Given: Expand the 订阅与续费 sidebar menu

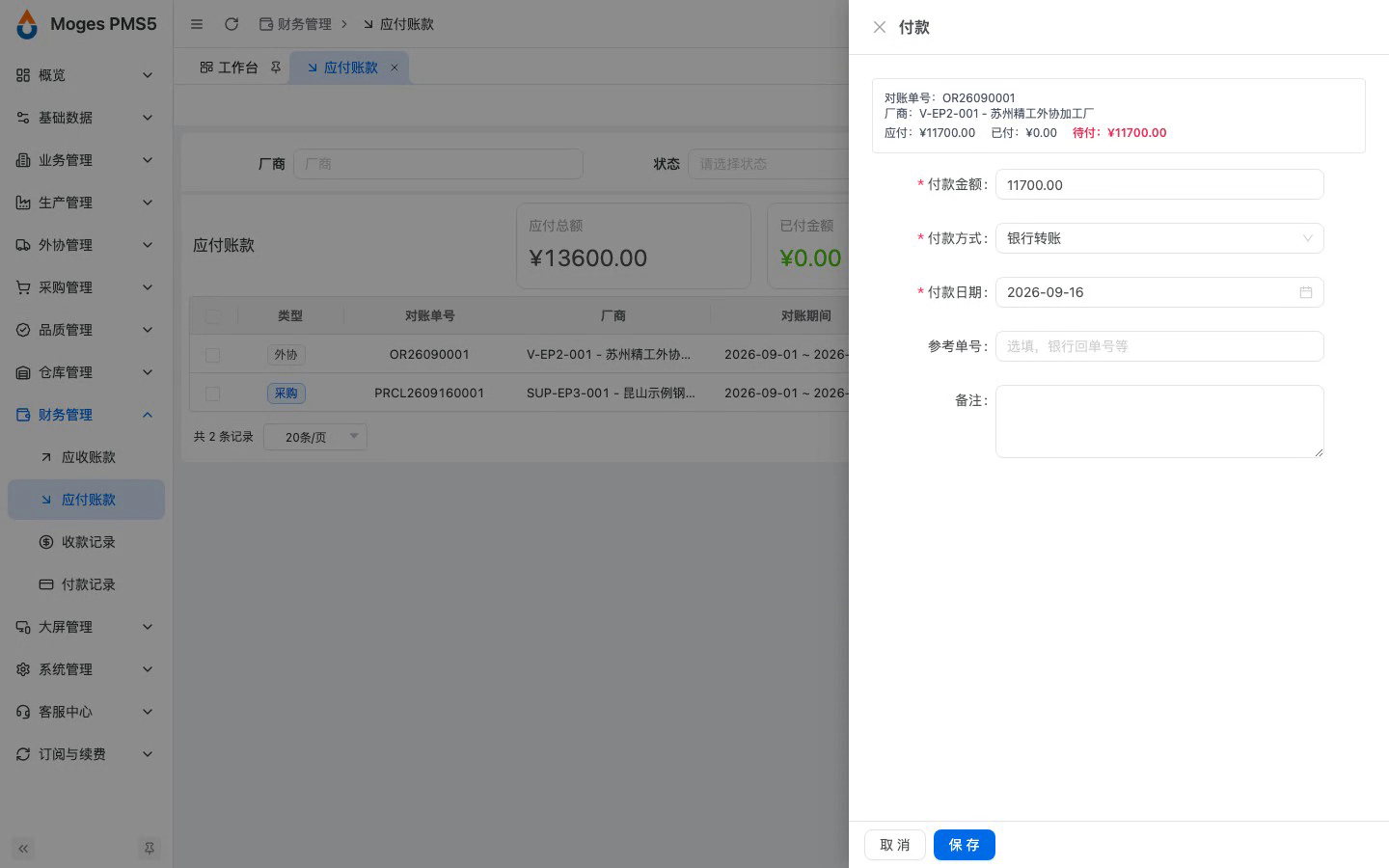Looking at the screenshot, I should click(86, 754).
